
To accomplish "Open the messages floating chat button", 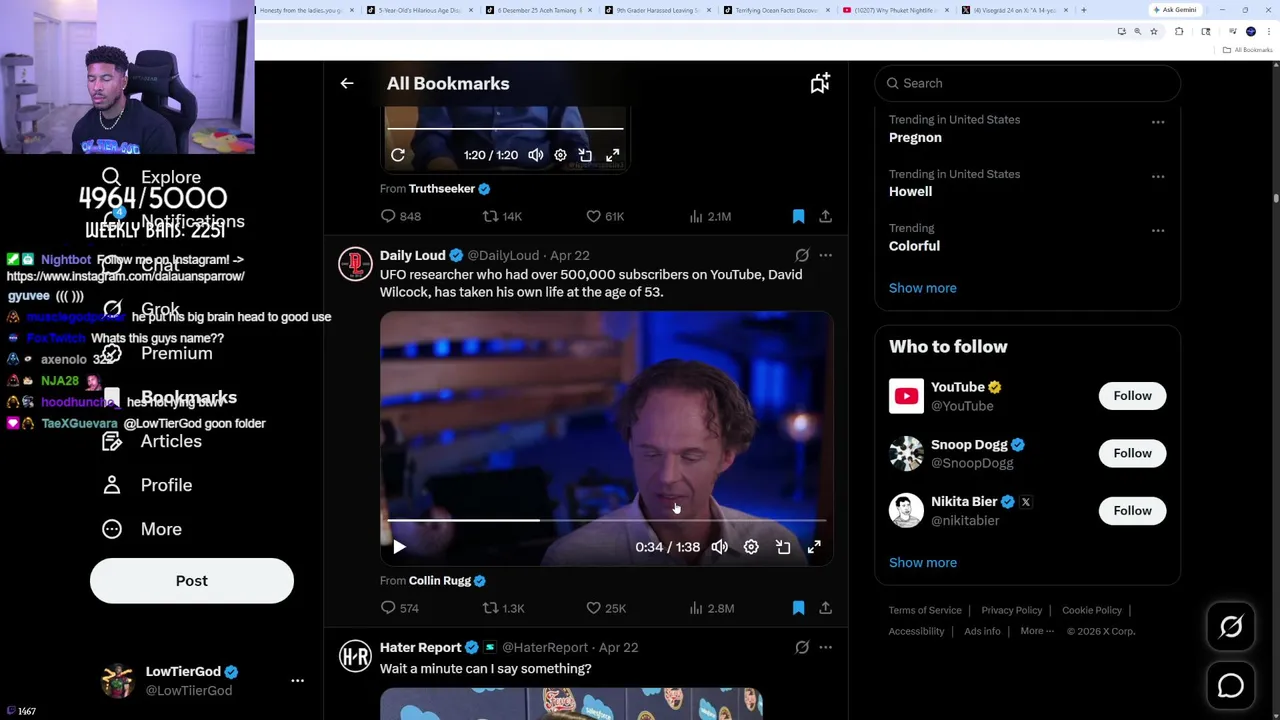I will tap(1231, 686).
